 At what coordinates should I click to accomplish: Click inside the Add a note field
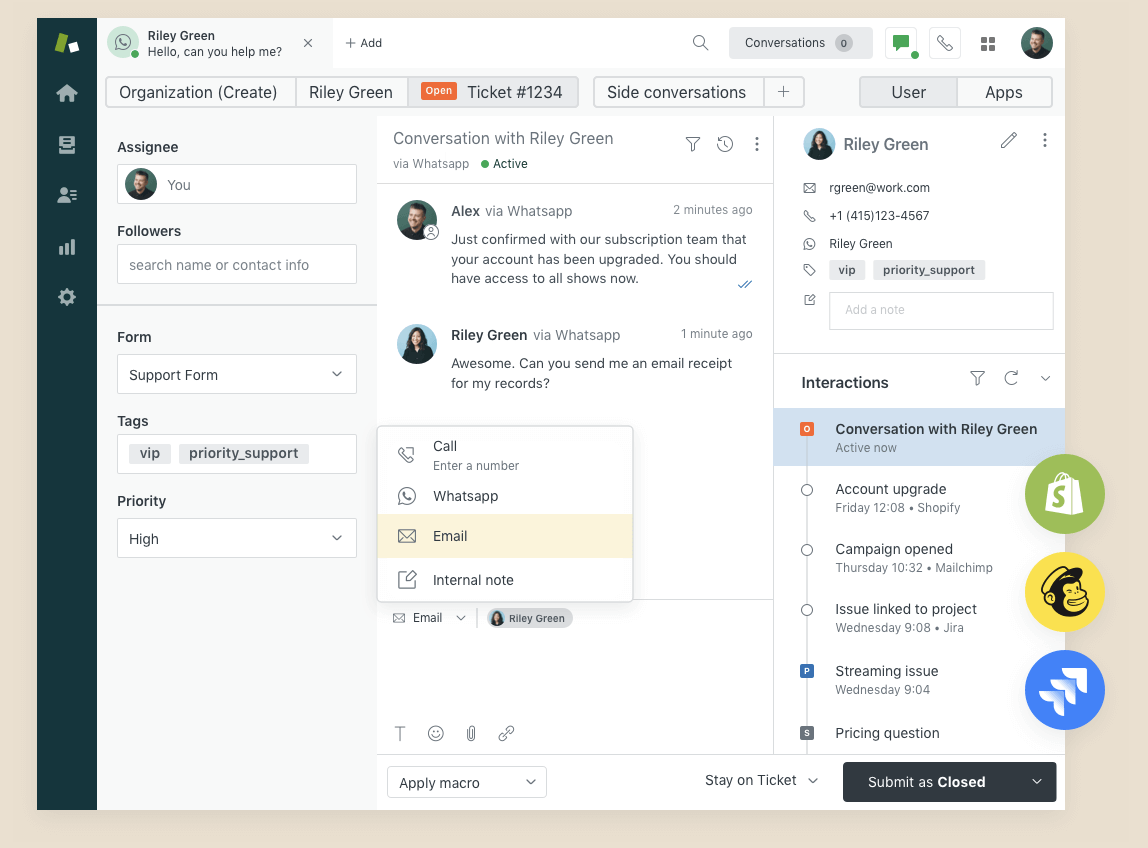point(940,311)
